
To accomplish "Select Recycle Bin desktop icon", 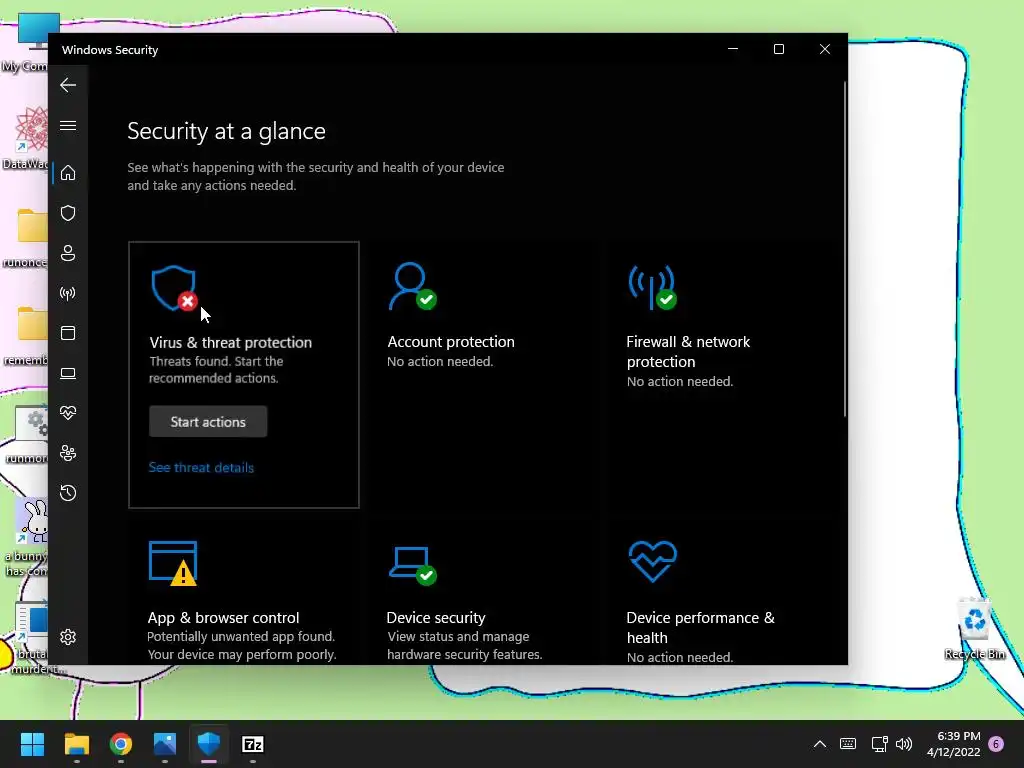I will click(x=974, y=628).
